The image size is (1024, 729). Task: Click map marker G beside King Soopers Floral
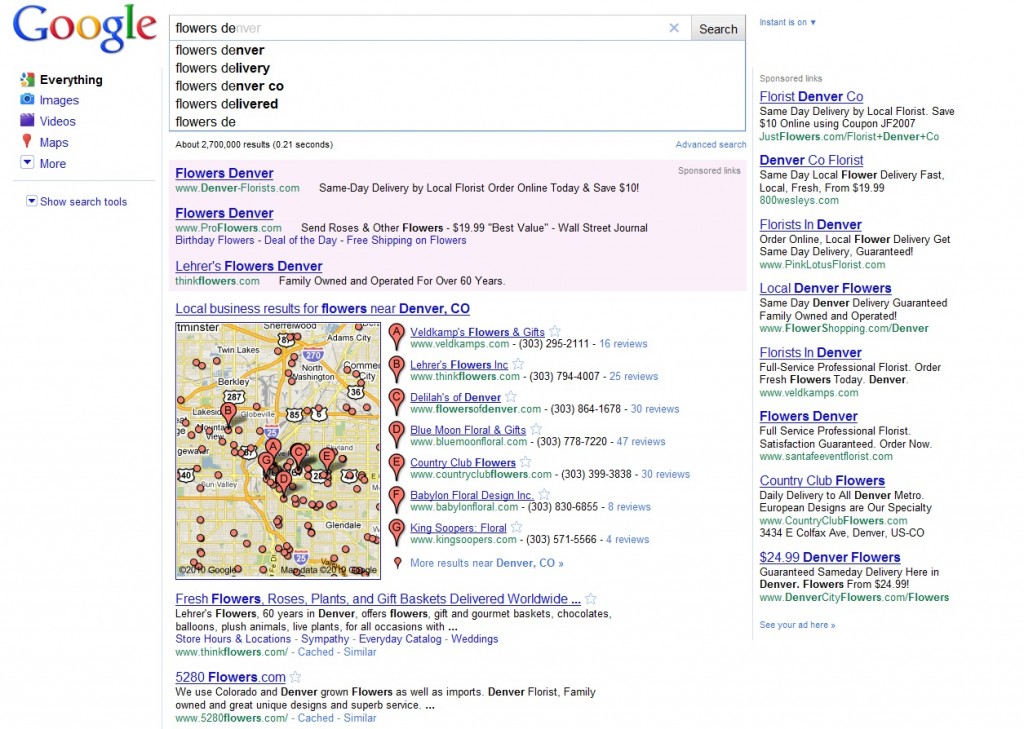coord(396,532)
